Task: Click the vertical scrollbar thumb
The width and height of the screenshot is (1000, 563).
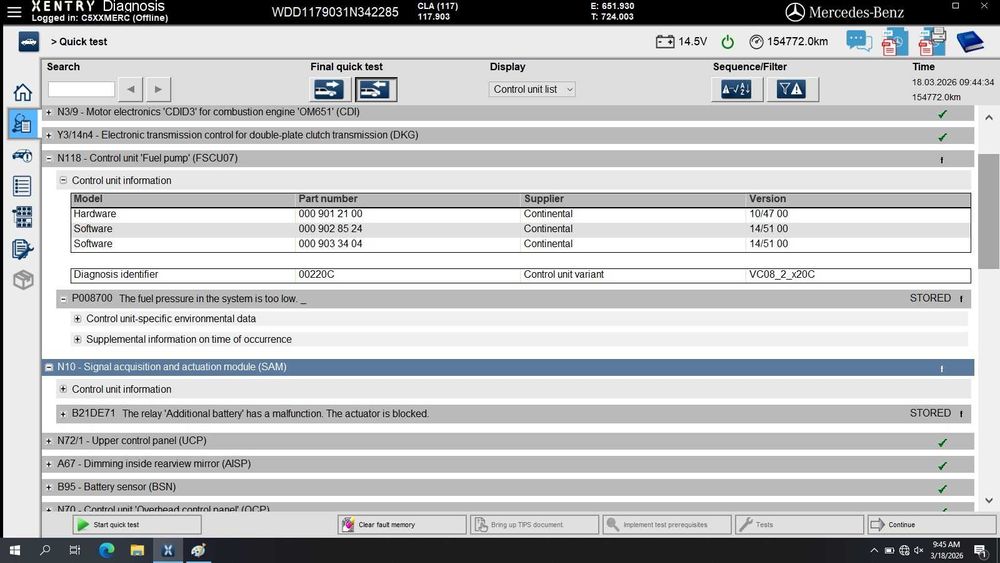Action: (989, 211)
